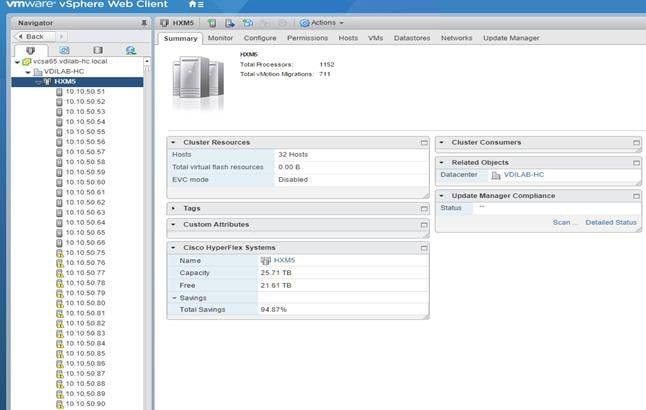Screen dimensions: 646x410
Task: Select host 10.10.50.51 in the tree
Action: coord(85,91)
